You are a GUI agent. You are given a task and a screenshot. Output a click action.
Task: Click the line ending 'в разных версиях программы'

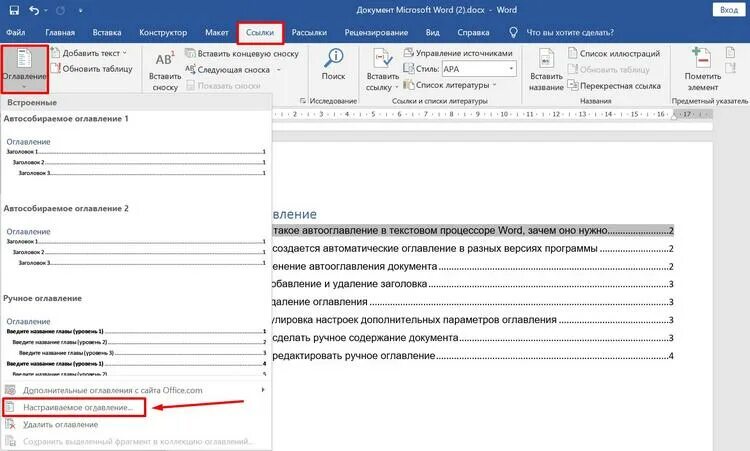473,249
